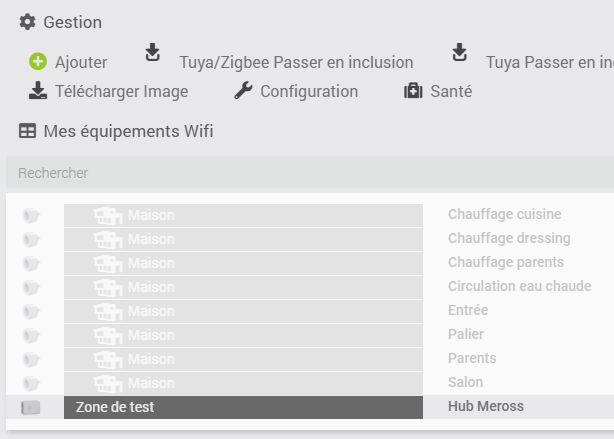
Task: Open the Hub Meross equipment
Action: tap(486, 406)
